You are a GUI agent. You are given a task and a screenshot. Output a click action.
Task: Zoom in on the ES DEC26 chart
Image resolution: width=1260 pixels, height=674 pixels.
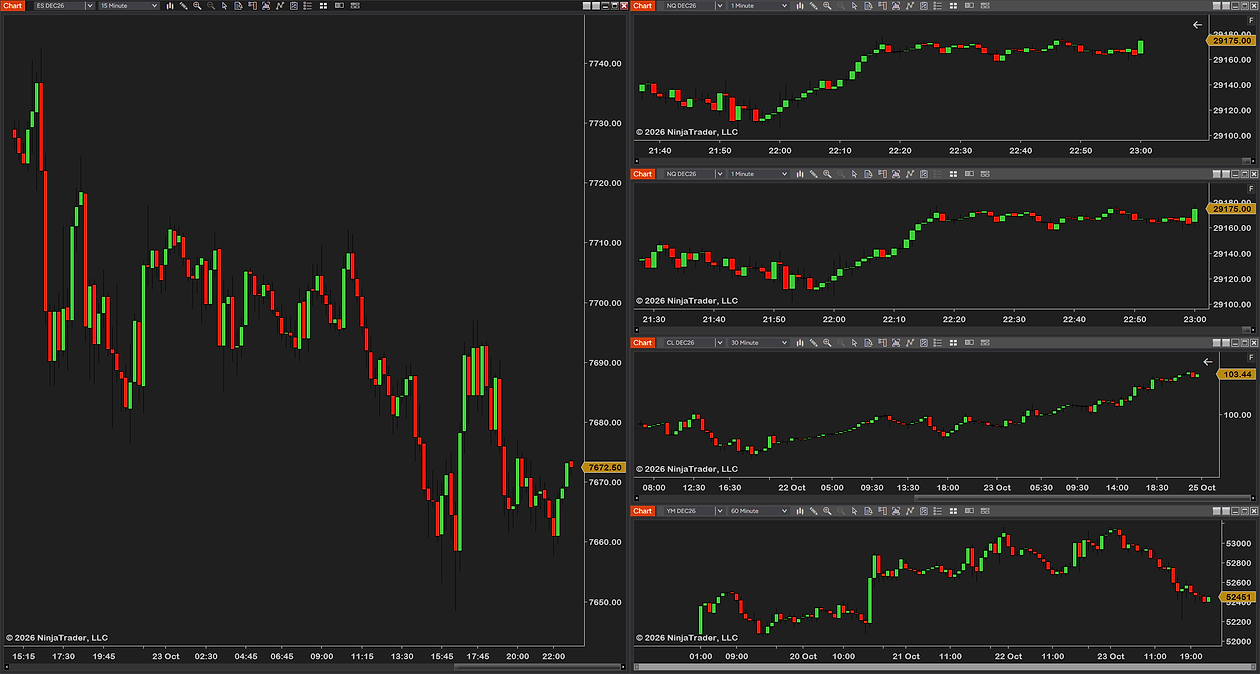[197, 6]
